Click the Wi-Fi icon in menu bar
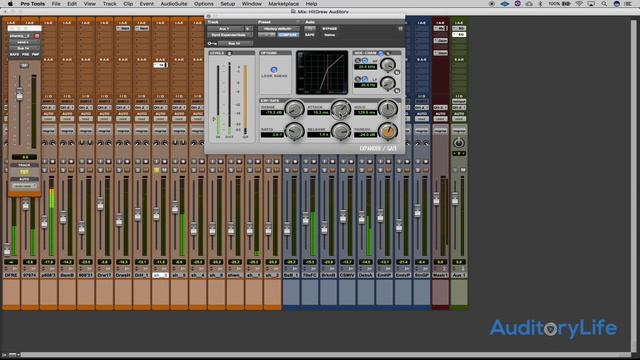 coord(579,4)
